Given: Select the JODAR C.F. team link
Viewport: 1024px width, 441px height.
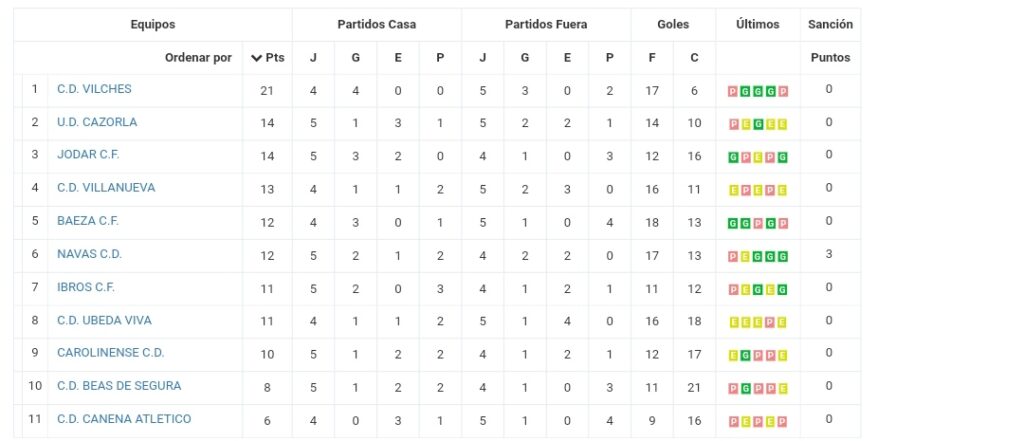Looking at the screenshot, I should click(x=88, y=155).
